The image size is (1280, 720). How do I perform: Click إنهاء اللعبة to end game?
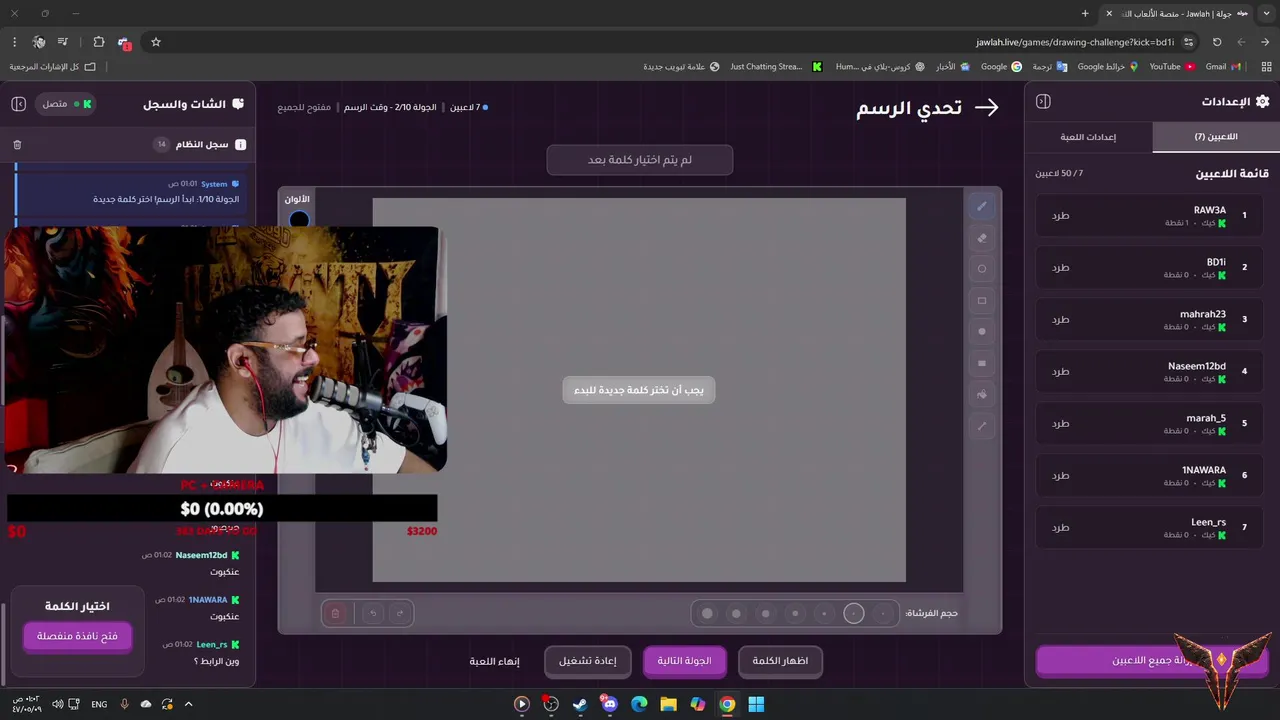[495, 662]
